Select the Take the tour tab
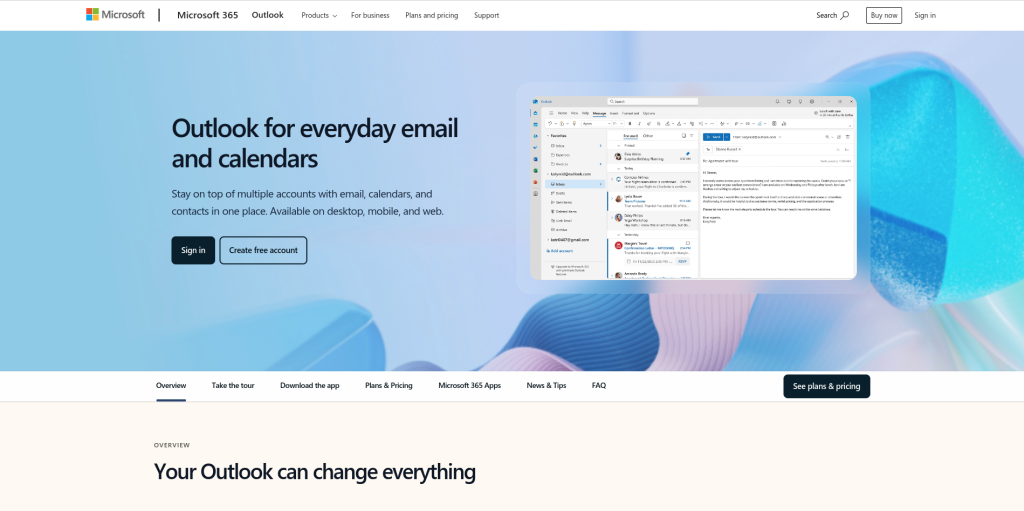The height and width of the screenshot is (511, 1024). [233, 385]
